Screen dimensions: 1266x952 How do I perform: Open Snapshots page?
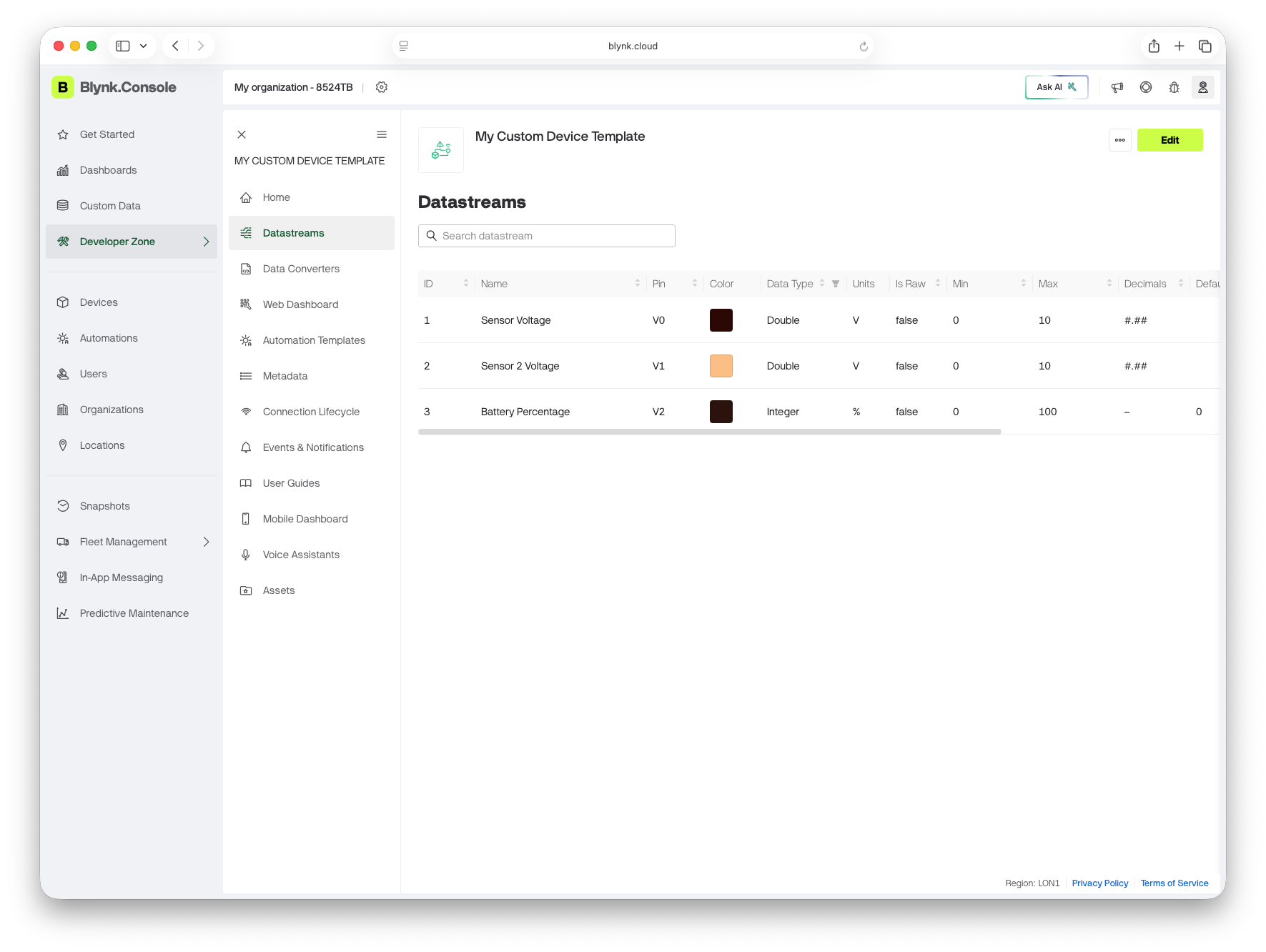pos(132,506)
